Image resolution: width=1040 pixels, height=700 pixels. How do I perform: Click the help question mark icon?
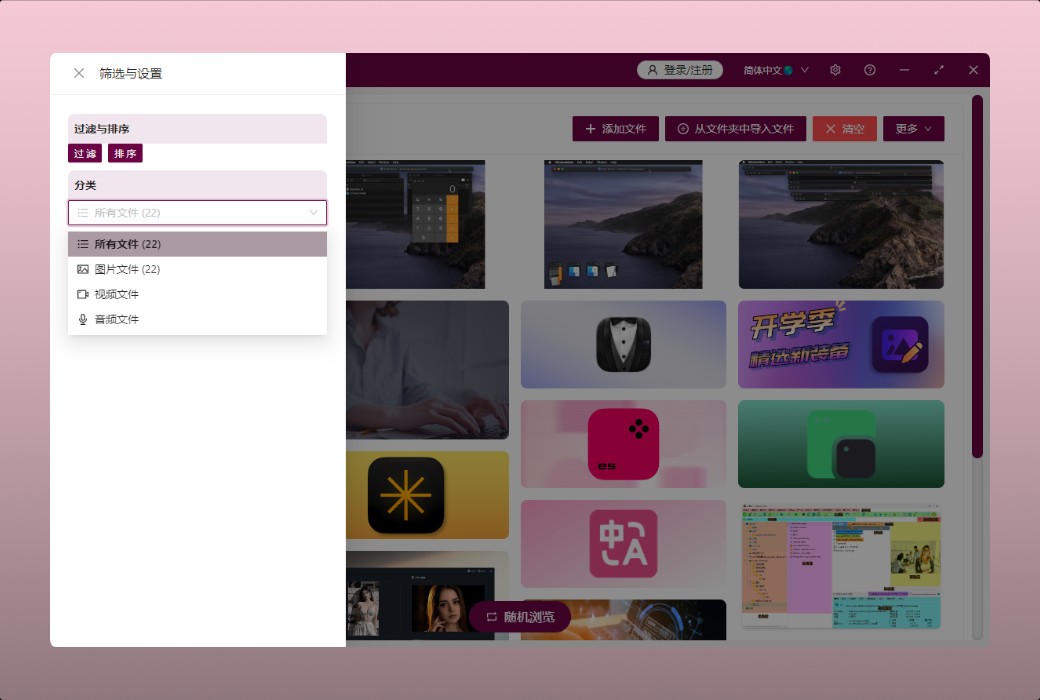(x=870, y=70)
